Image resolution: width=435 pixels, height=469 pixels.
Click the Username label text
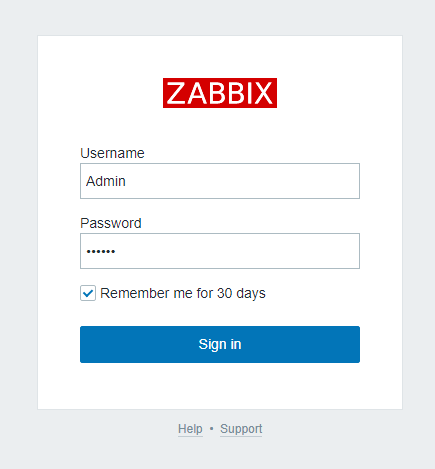tap(112, 153)
